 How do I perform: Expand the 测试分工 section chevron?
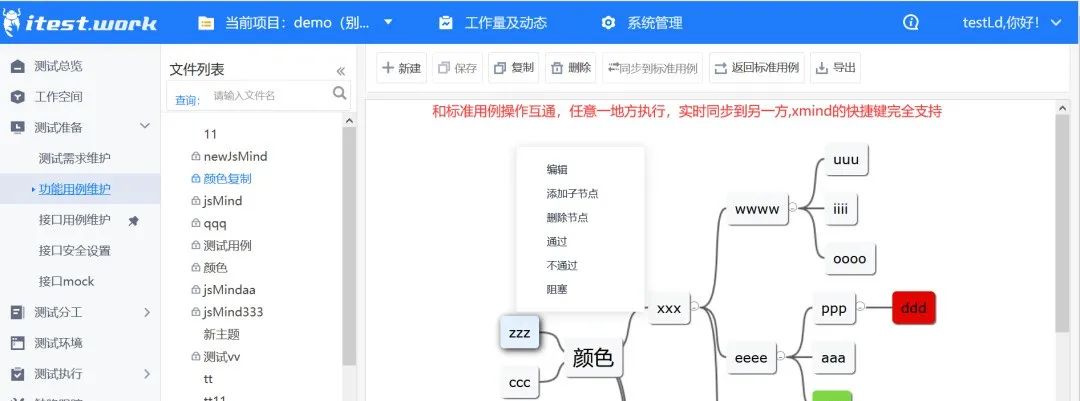click(x=147, y=312)
